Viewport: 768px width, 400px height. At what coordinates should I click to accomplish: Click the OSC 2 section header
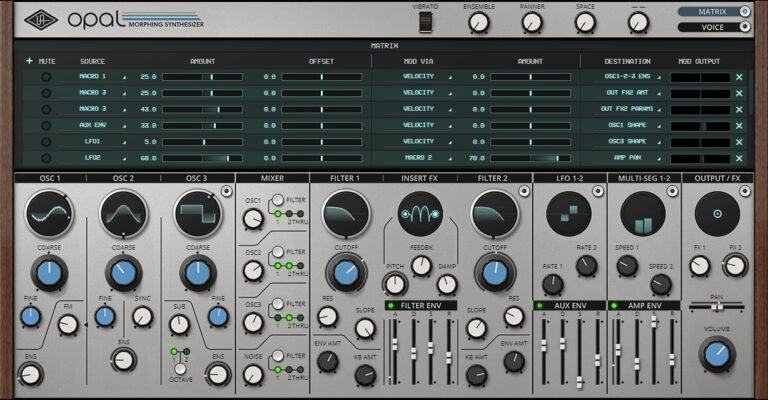(x=123, y=178)
